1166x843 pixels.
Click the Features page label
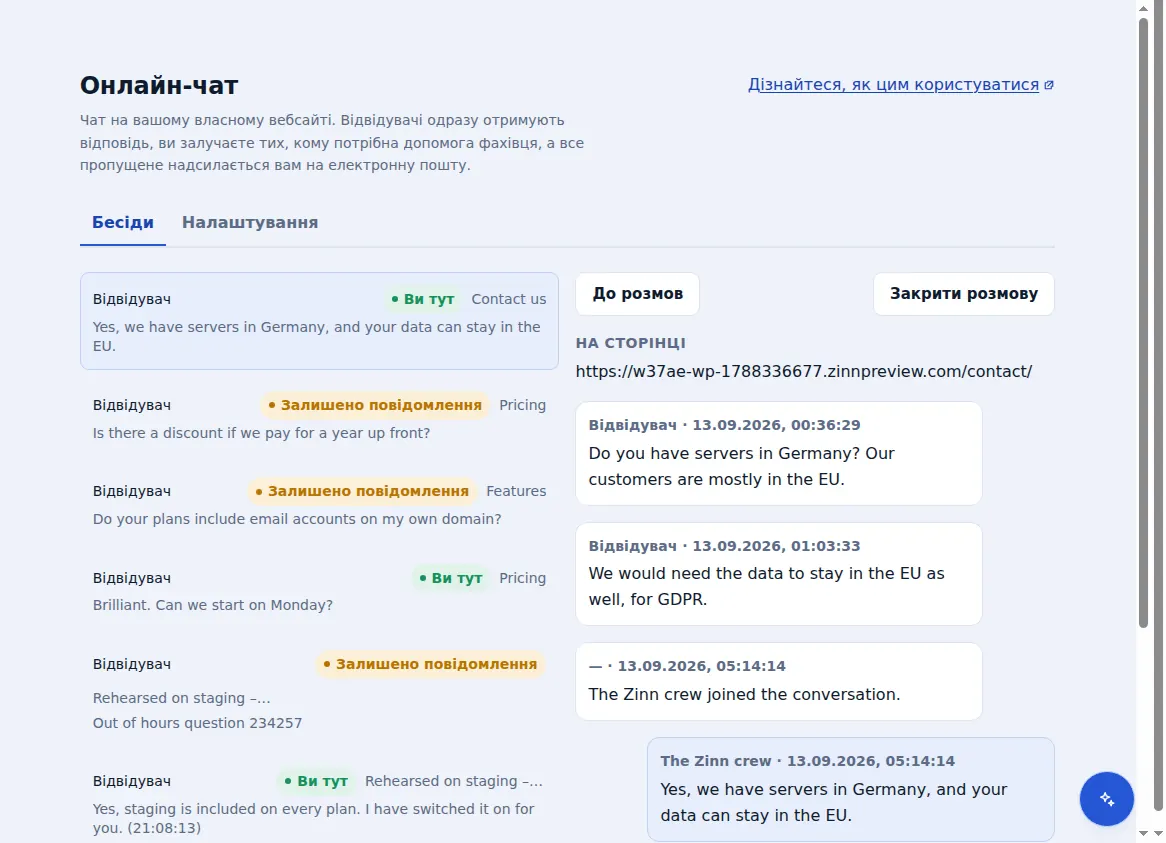[516, 491]
